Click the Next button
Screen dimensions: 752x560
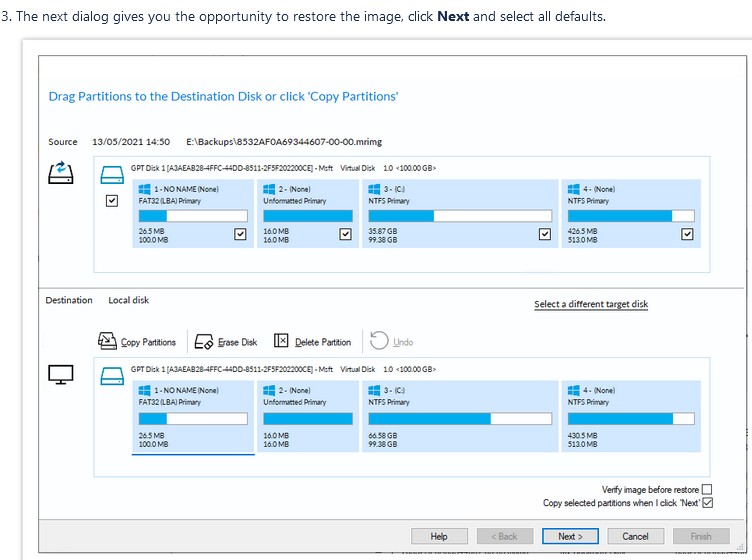[570, 536]
